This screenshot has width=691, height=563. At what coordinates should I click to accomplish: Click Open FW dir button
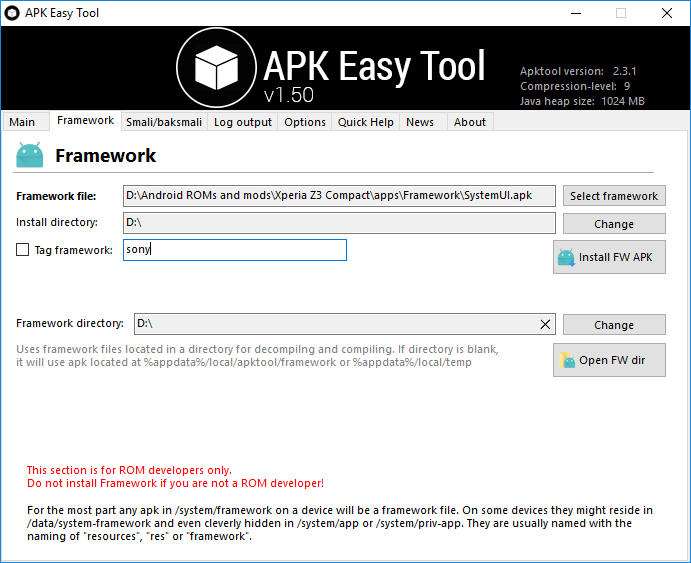click(x=609, y=360)
